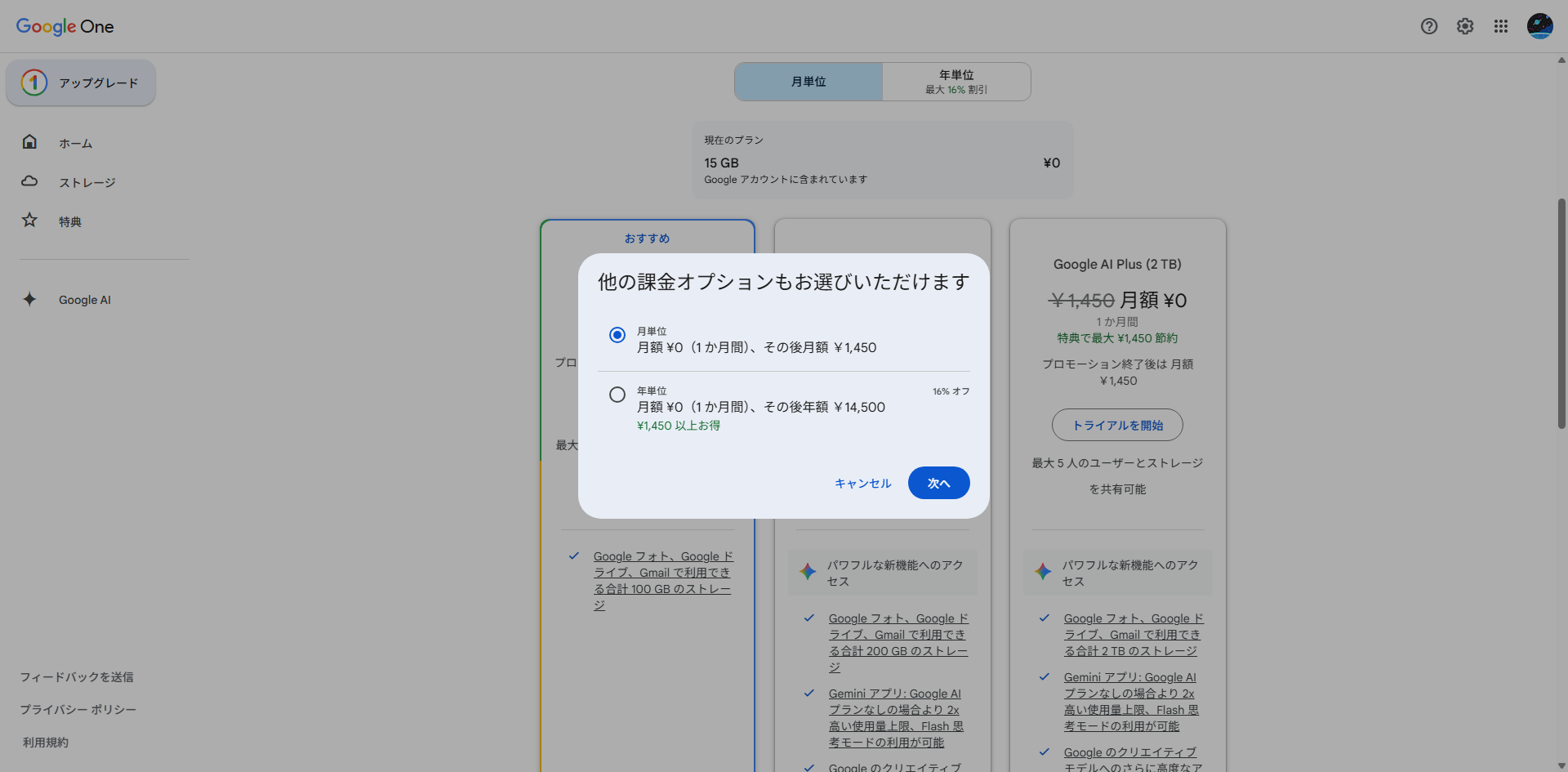This screenshot has height=772, width=1568.
Task: Open the 合計 2 TB のストレージ link
Action: coord(1134,635)
